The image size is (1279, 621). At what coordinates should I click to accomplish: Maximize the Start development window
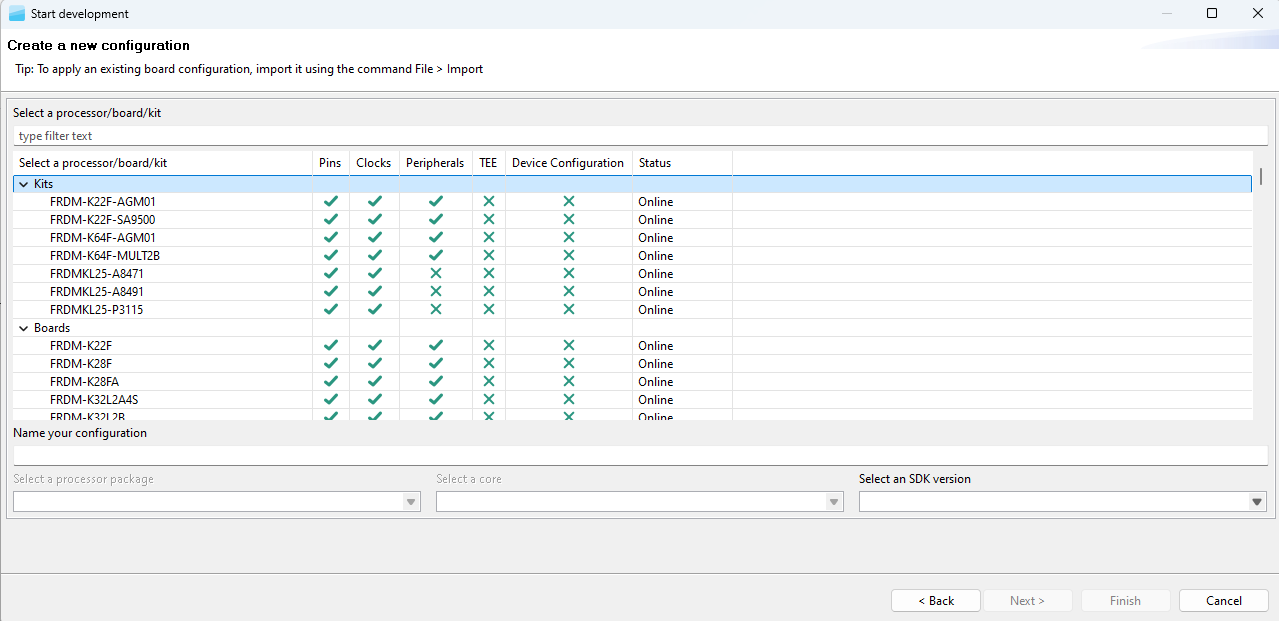[1212, 13]
